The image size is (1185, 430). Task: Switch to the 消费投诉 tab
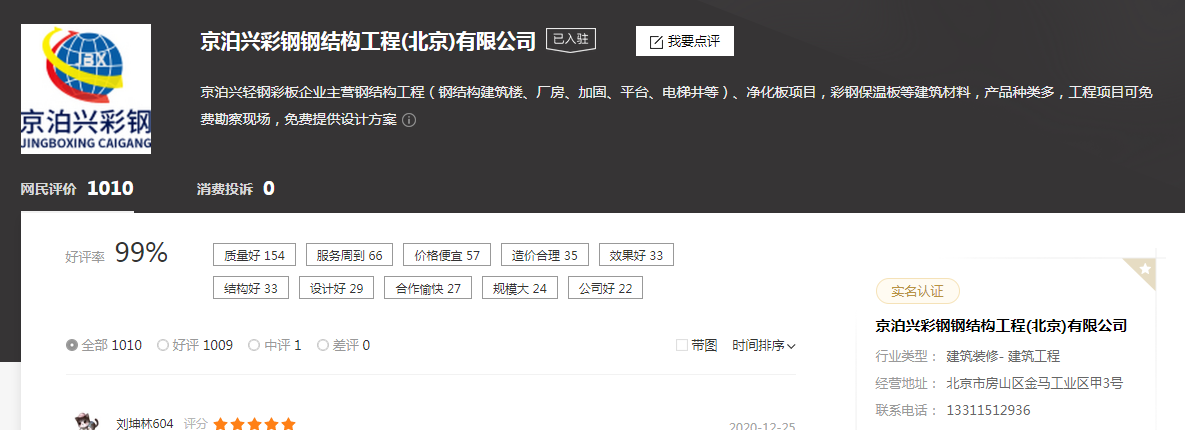[235, 189]
